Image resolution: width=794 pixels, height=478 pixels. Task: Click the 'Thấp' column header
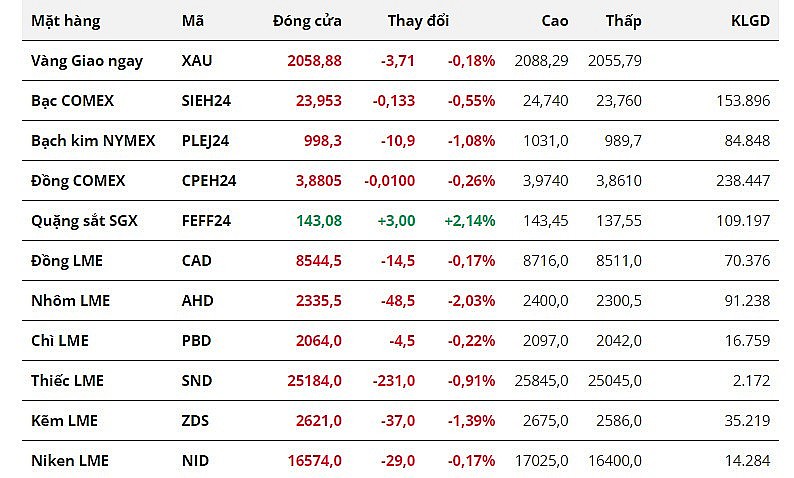click(623, 21)
